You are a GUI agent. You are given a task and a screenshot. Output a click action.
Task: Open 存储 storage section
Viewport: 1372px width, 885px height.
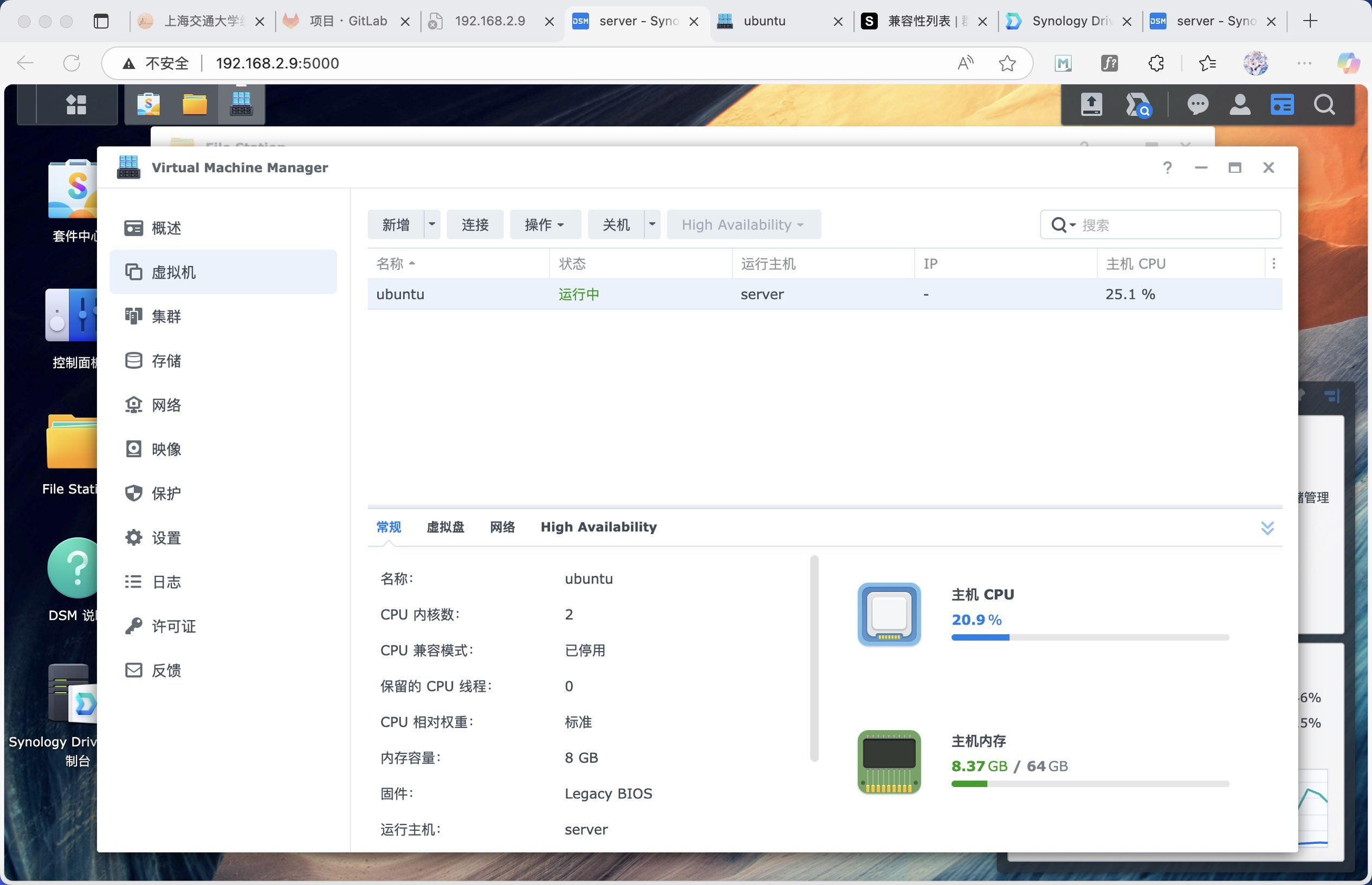click(223, 360)
